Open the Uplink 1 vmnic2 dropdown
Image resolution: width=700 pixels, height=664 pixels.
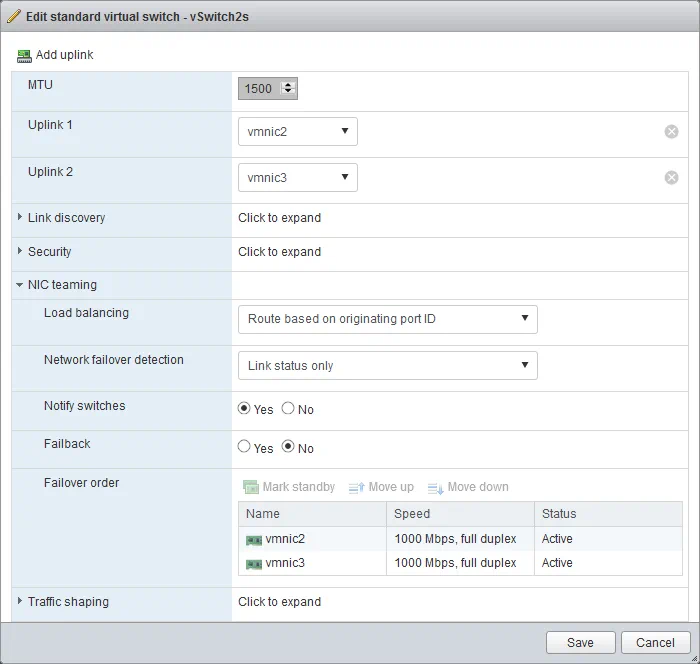298,131
